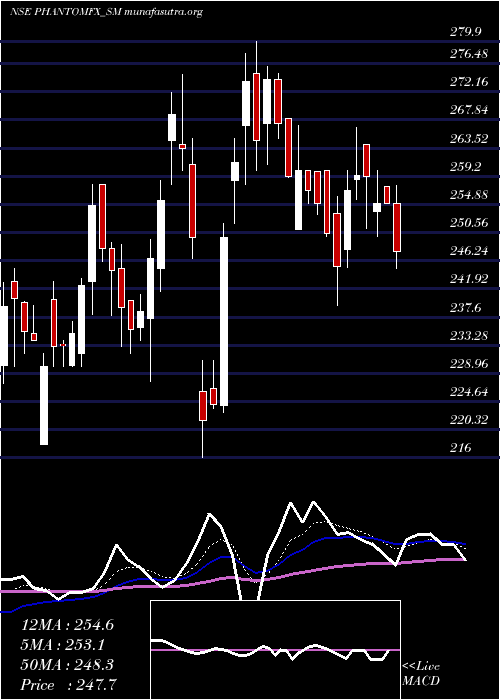Click inside the MACD inset chart panel
The height and width of the screenshot is (700, 500).
275,650
